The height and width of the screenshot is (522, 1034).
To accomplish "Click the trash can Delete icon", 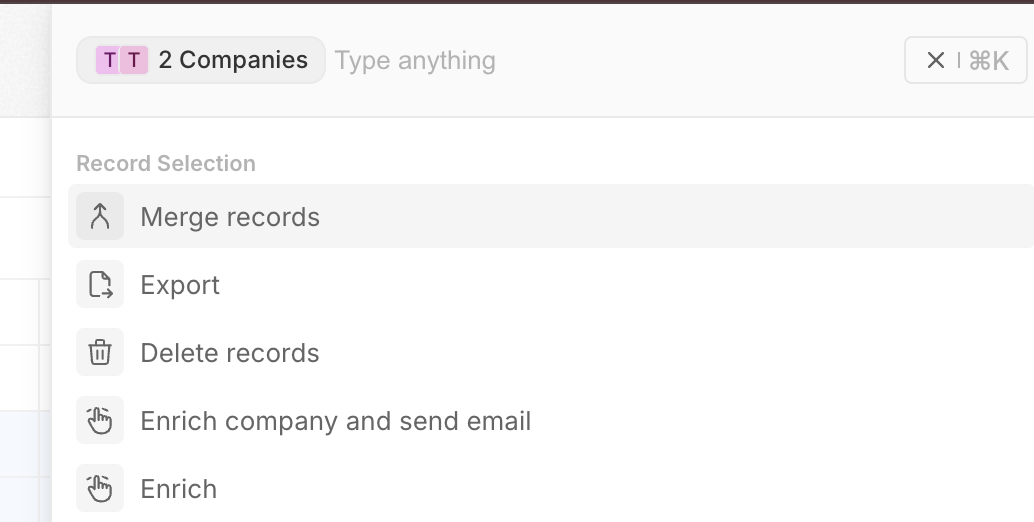I will click(x=100, y=353).
